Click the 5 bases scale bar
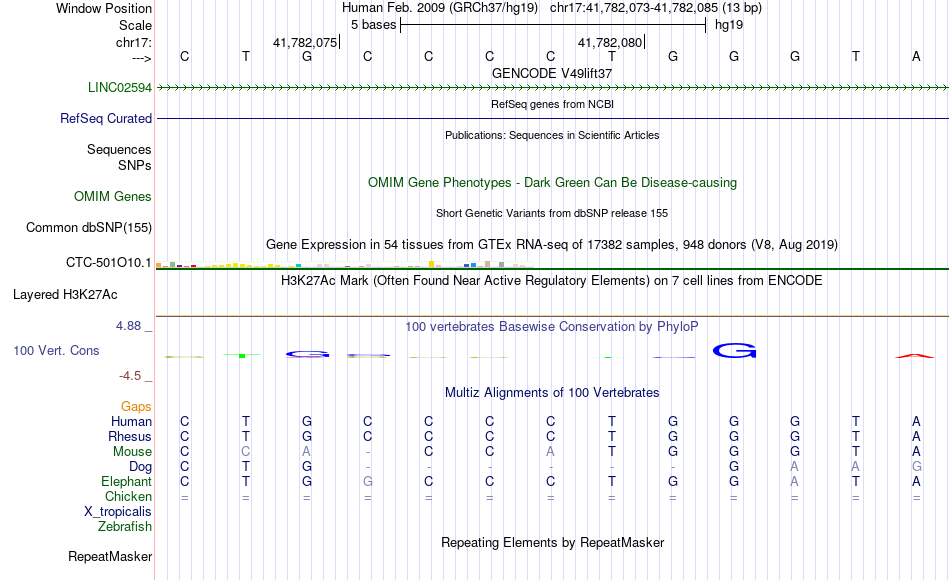Screen dimensions: 950x580 (553, 25)
